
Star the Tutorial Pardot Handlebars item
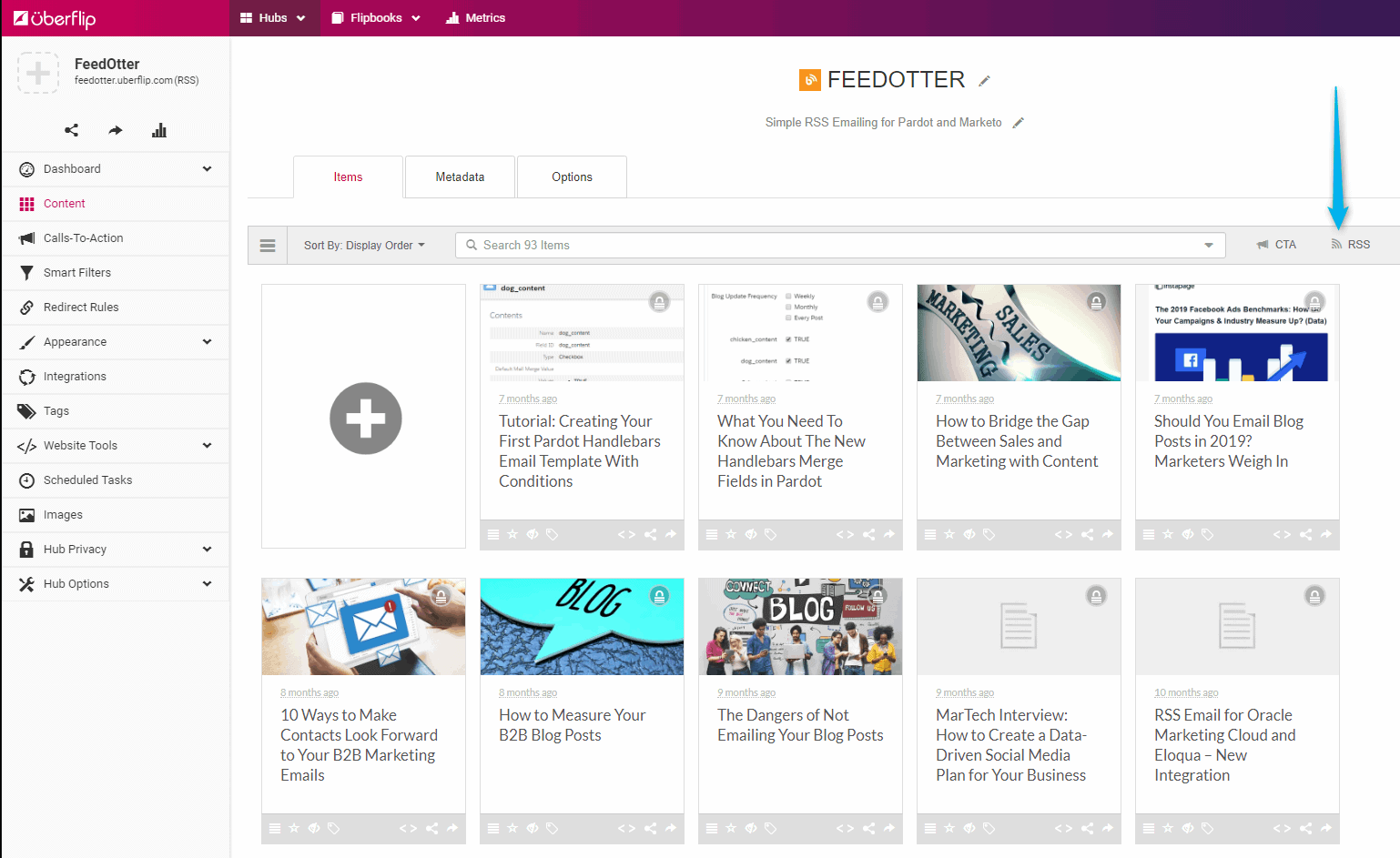point(512,534)
